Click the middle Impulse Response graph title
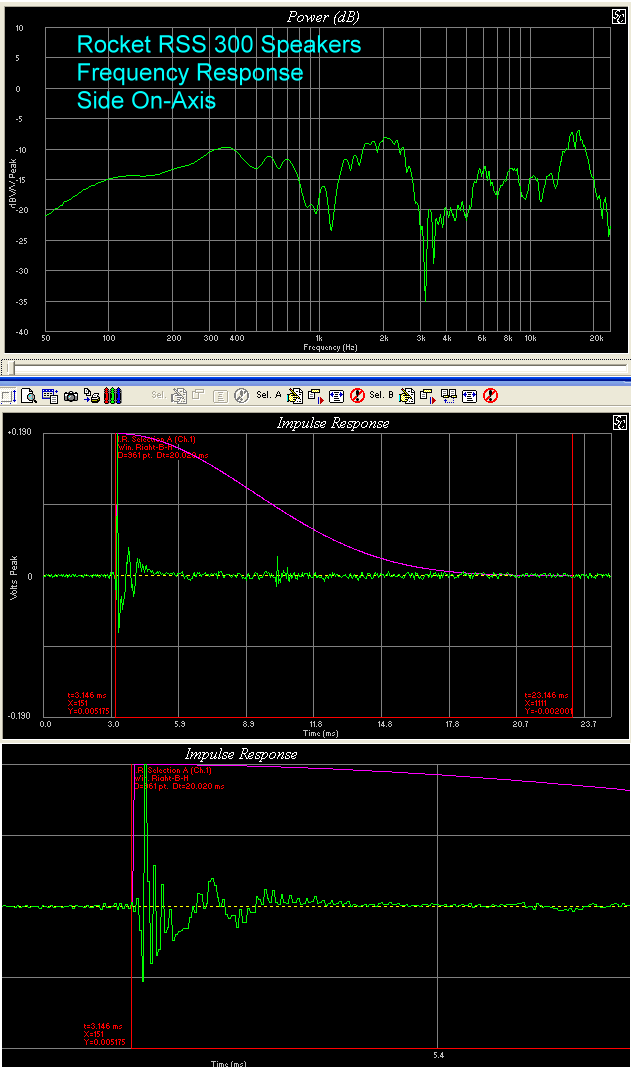 [x=333, y=423]
